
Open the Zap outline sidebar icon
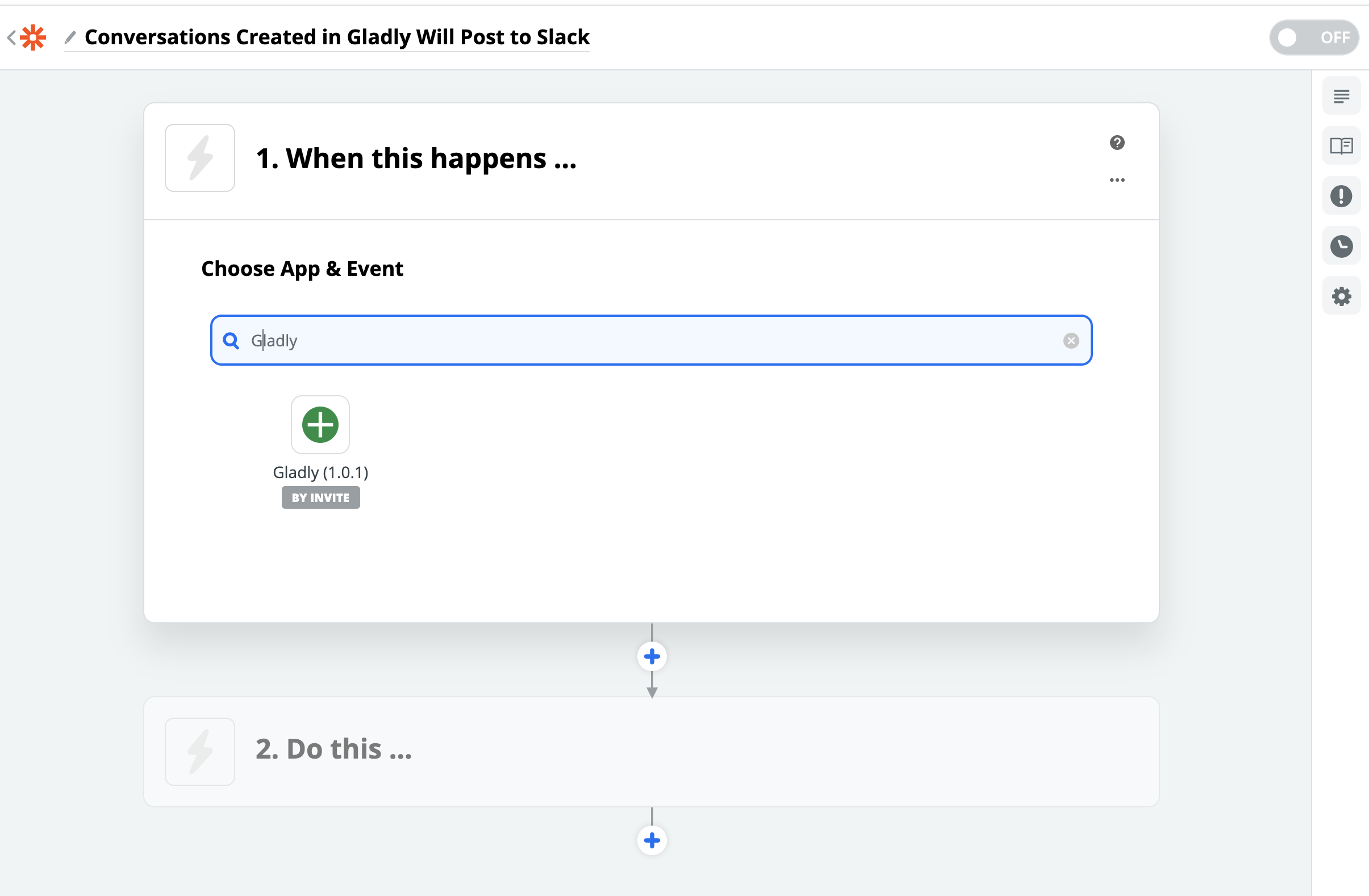click(x=1341, y=96)
